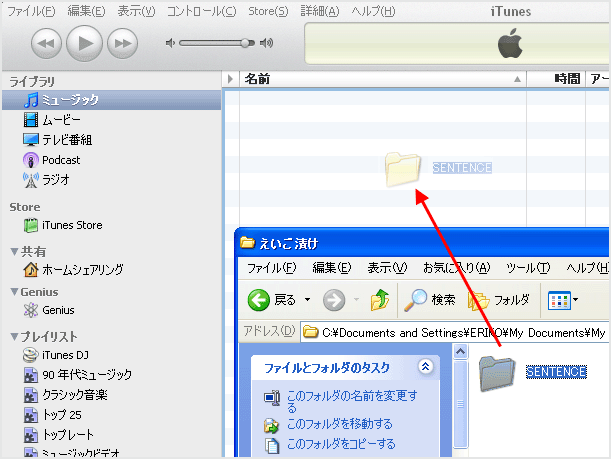Click the copy folder task icon
The width and height of the screenshot is (611, 459).
pyautogui.click(x=272, y=445)
